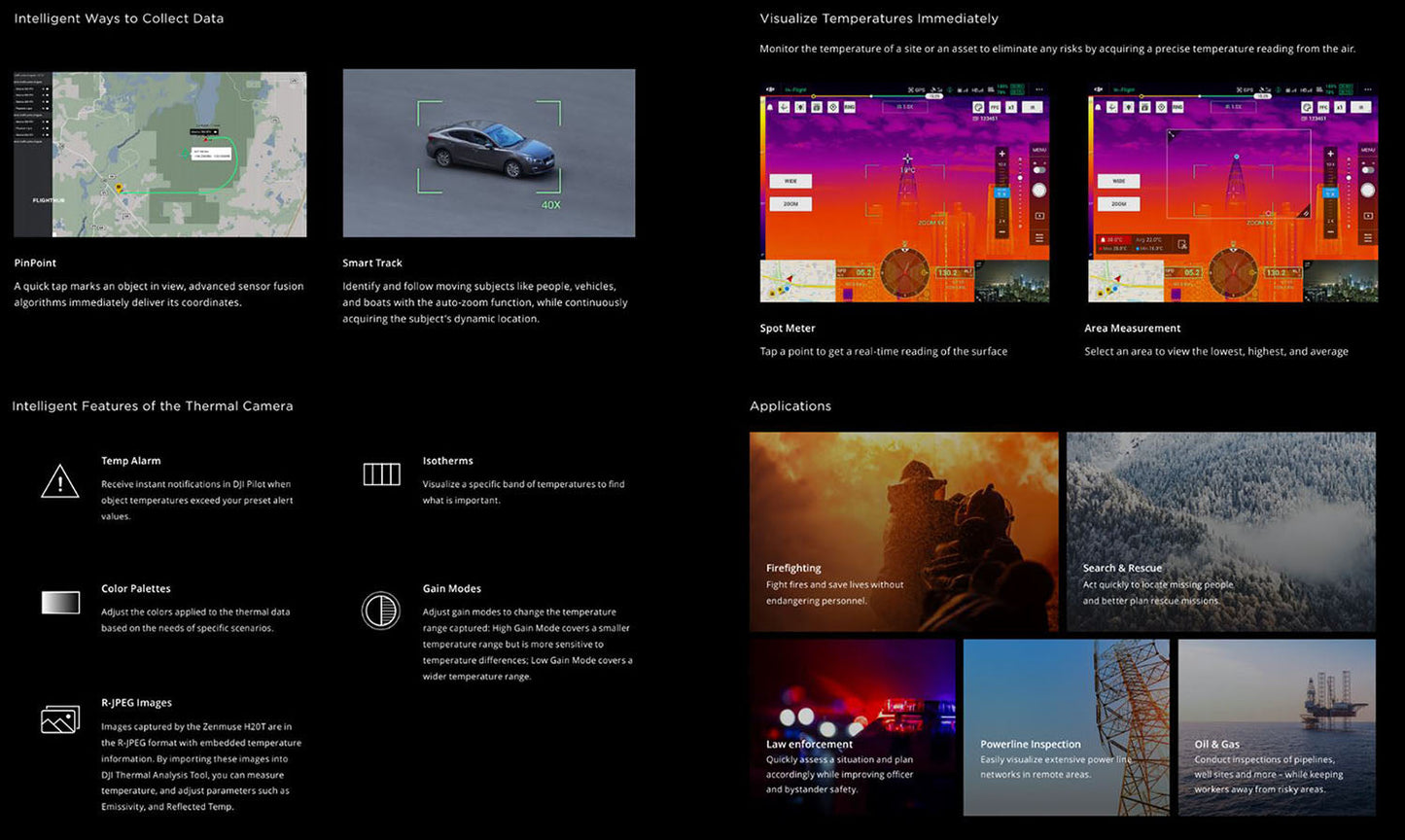Click x3 icon in Spot Meter screenshot
1405x840 pixels.
pos(1011,107)
